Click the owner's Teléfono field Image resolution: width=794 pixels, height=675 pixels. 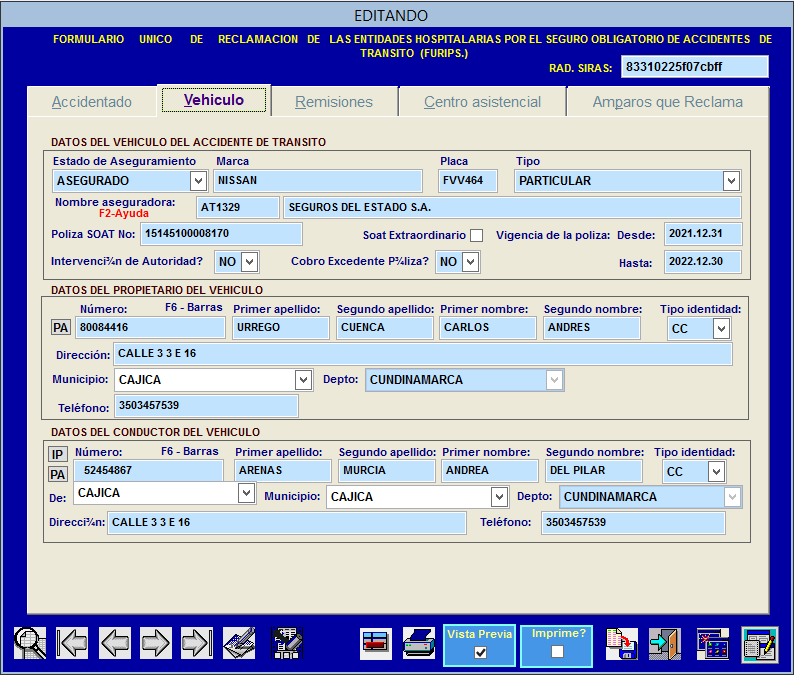(x=207, y=406)
